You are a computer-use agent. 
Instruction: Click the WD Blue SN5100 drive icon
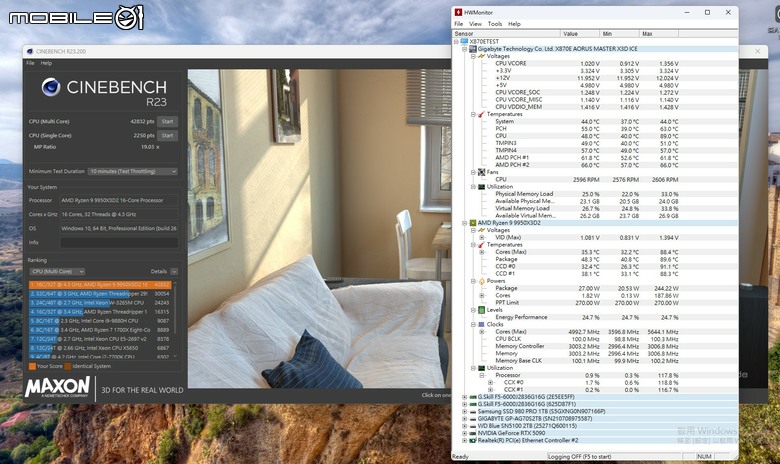pyautogui.click(x=473, y=426)
